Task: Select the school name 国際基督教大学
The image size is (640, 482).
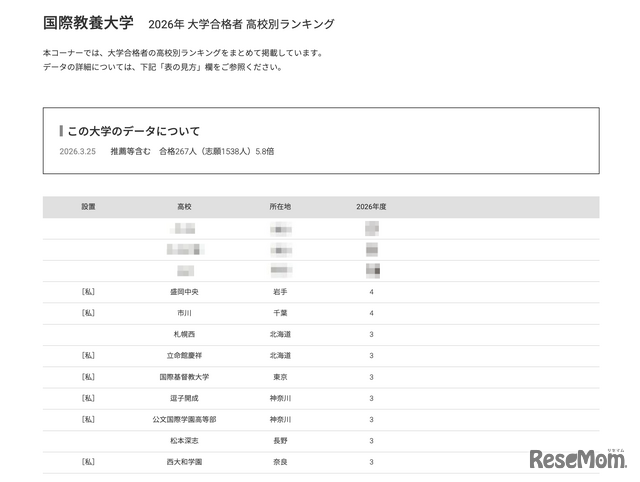Action: [184, 377]
